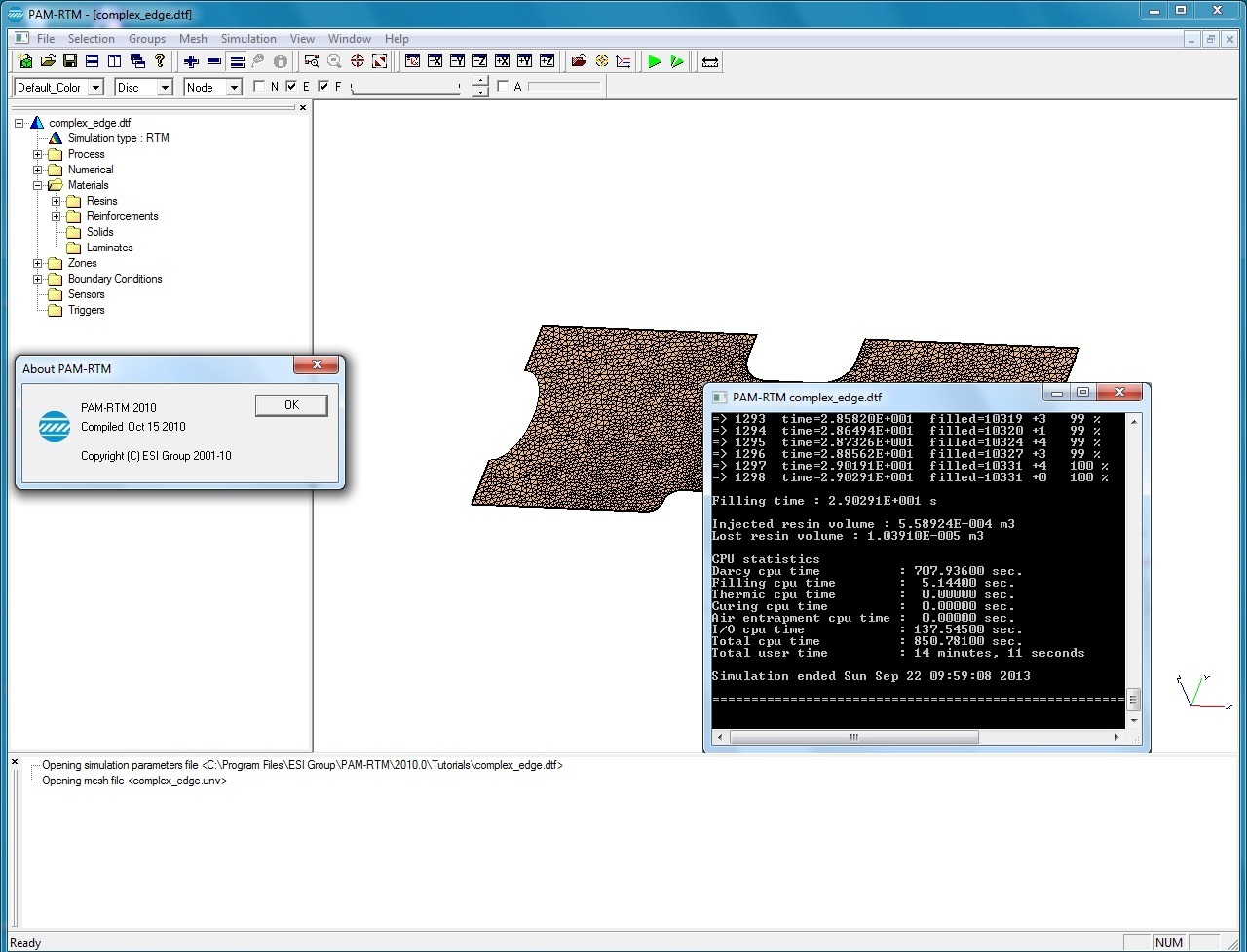Enable the A checkbox

(503, 87)
